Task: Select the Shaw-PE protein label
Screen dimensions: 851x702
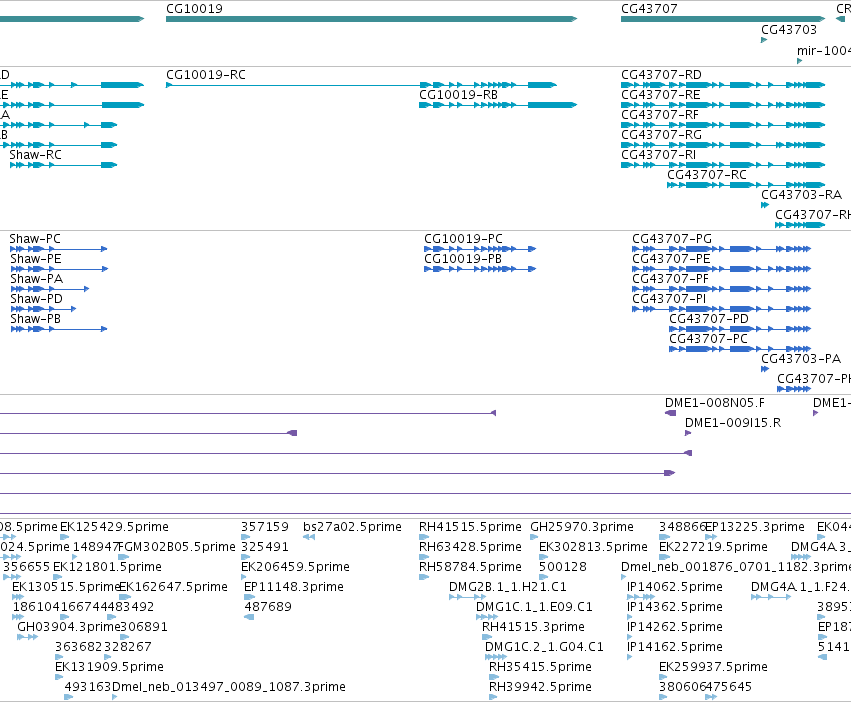Action: click(36, 259)
